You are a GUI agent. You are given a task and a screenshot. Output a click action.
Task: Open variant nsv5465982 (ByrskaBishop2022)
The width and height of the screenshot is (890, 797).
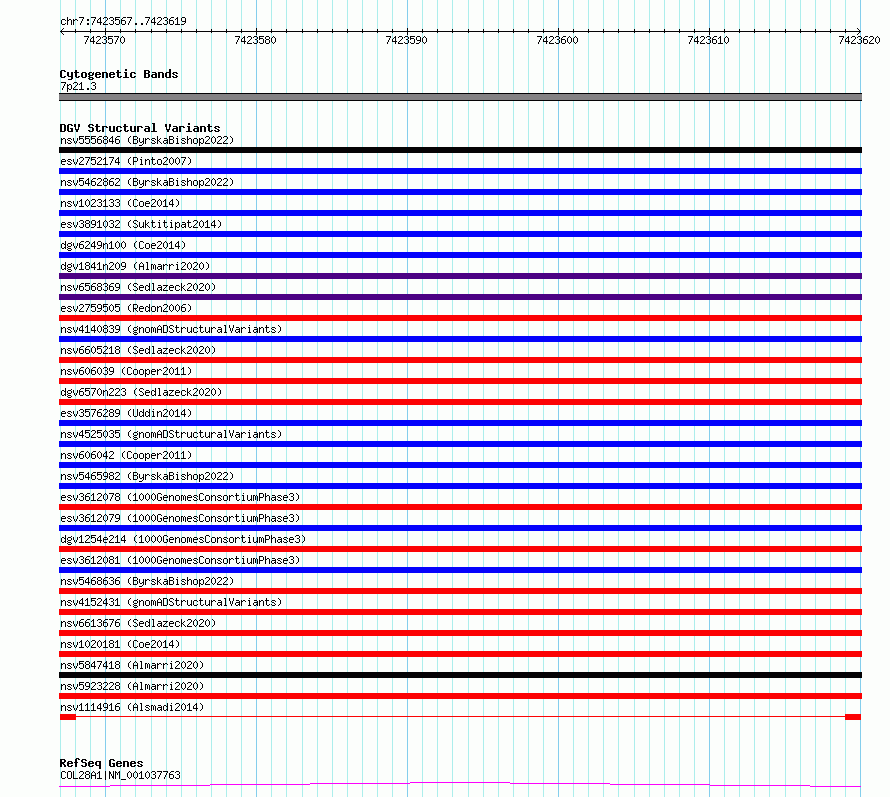click(x=147, y=476)
